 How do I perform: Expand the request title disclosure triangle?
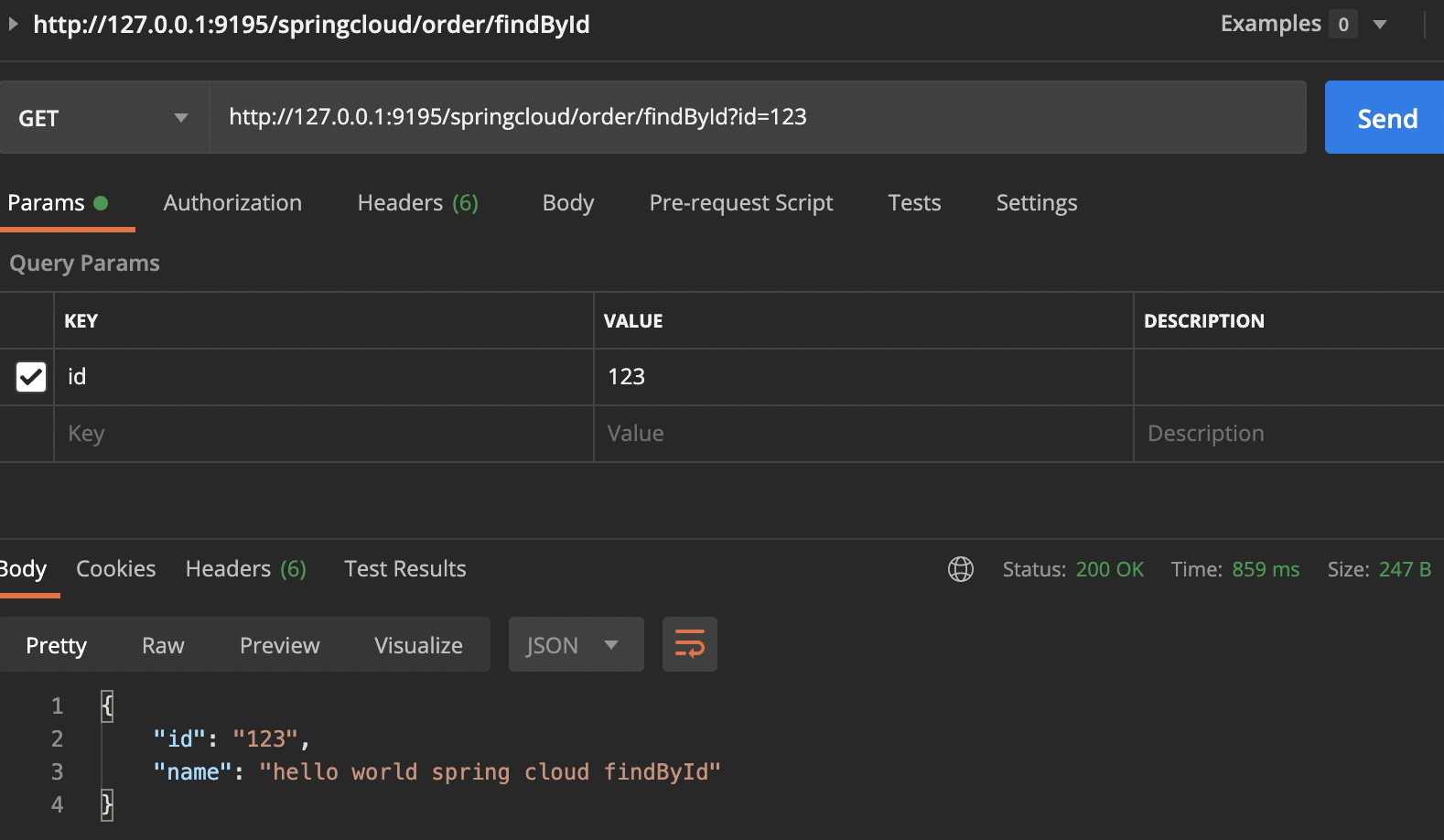(x=13, y=24)
